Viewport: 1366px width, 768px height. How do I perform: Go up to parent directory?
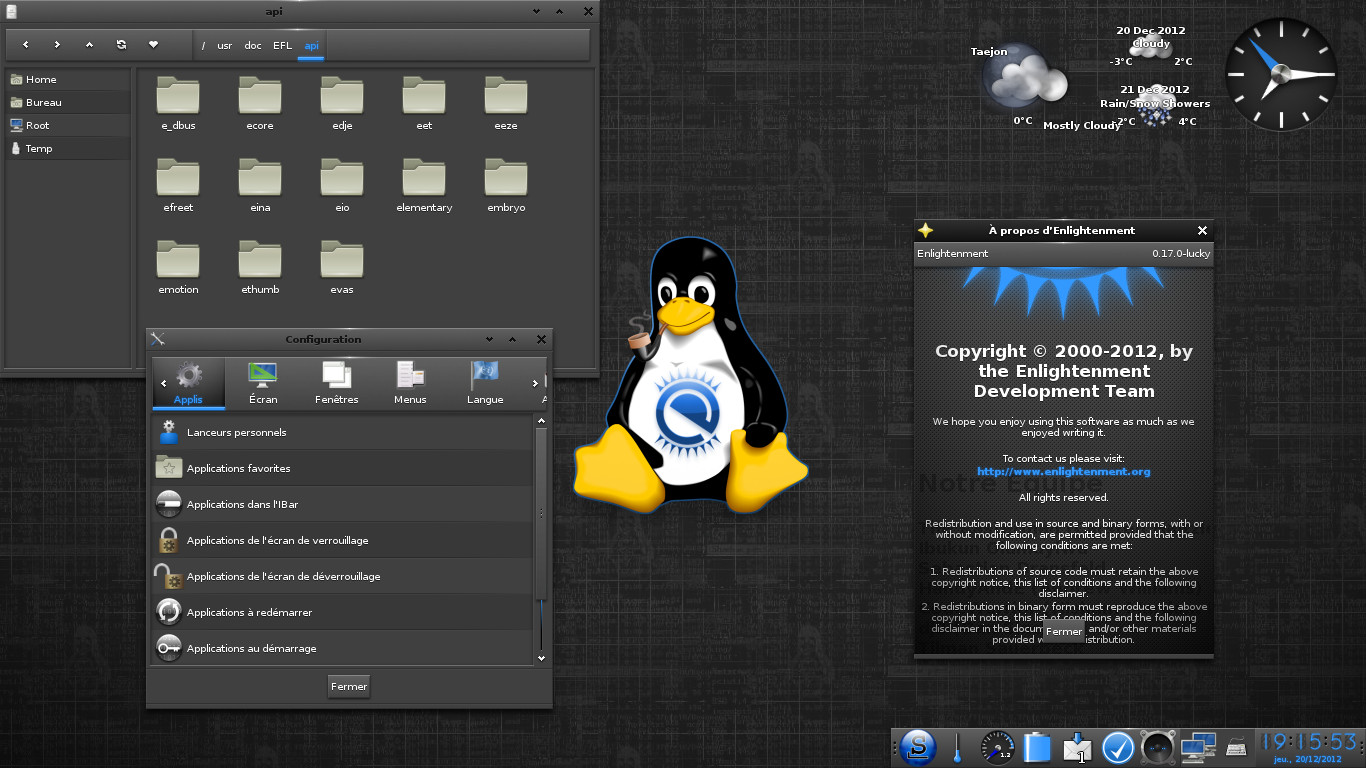click(89, 45)
